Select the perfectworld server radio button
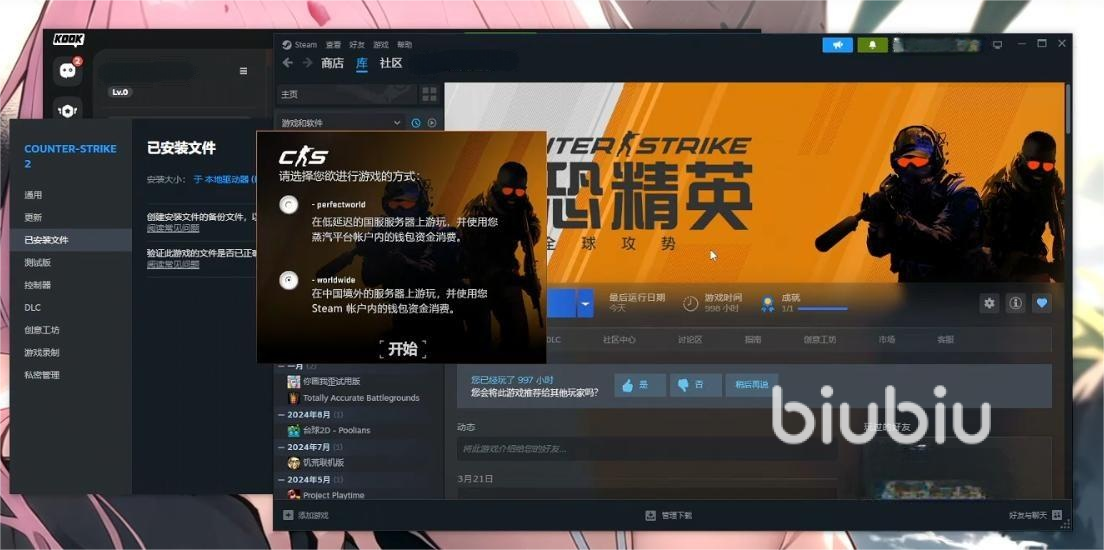Screen dimensions: 1104x550 [289, 205]
